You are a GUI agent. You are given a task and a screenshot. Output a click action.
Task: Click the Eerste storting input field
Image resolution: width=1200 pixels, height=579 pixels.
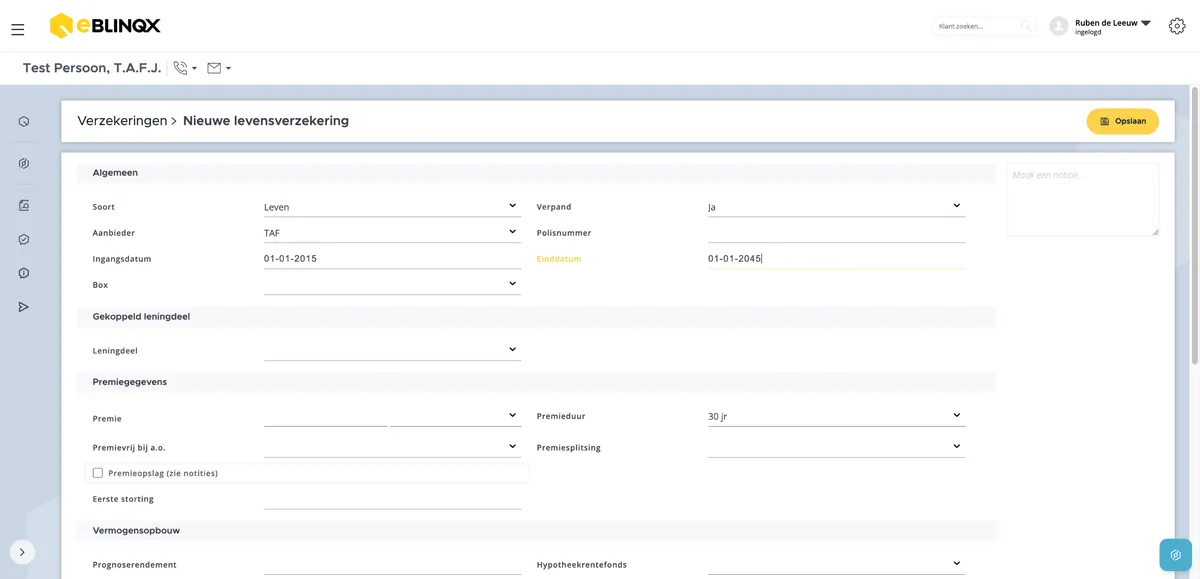(392, 499)
